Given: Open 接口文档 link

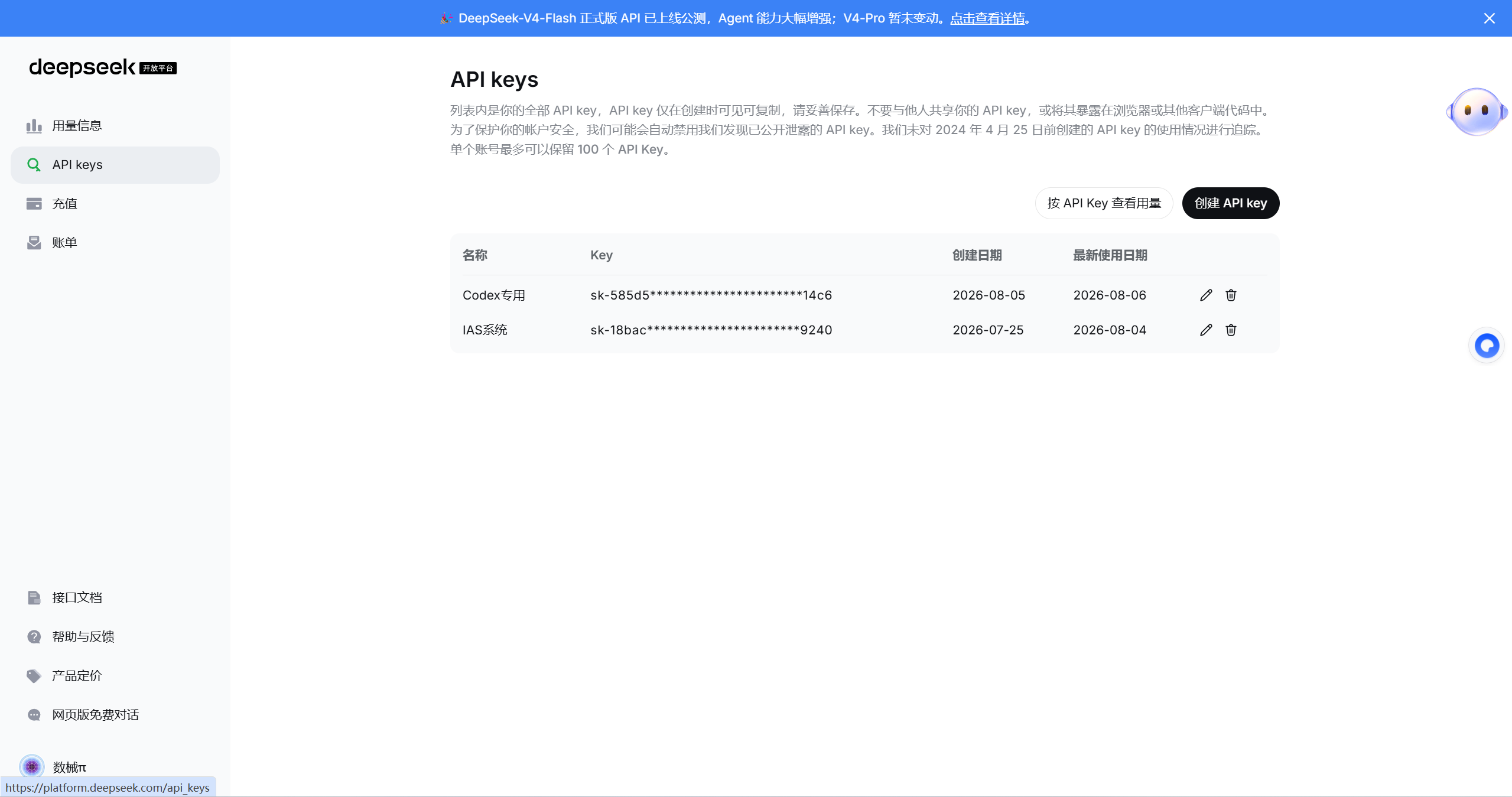Looking at the screenshot, I should [x=115, y=598].
